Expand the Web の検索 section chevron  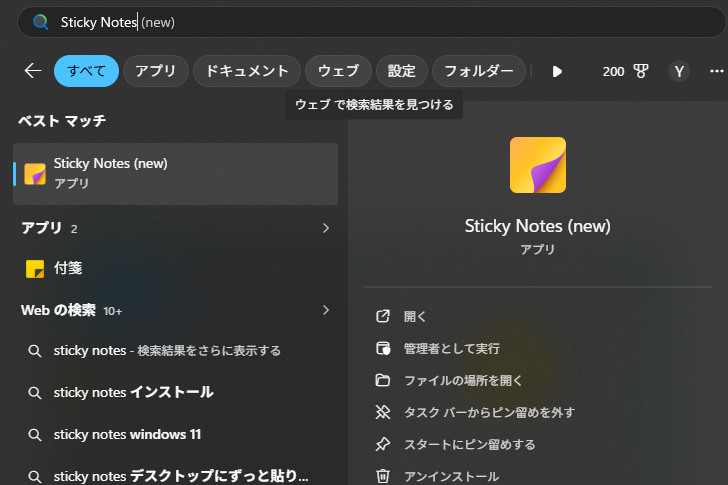326,310
